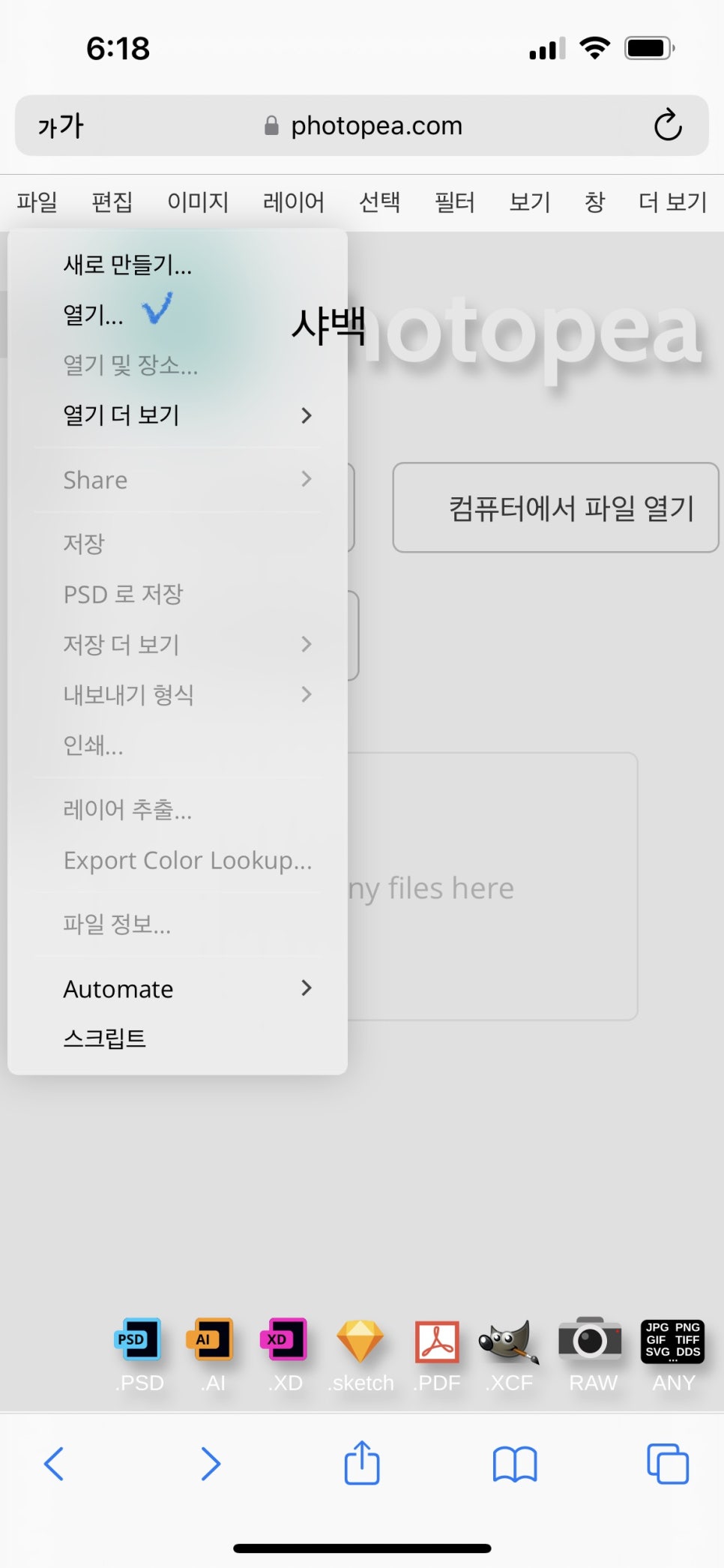
Task: Tap the AI Illustrator format icon
Action: (214, 1340)
